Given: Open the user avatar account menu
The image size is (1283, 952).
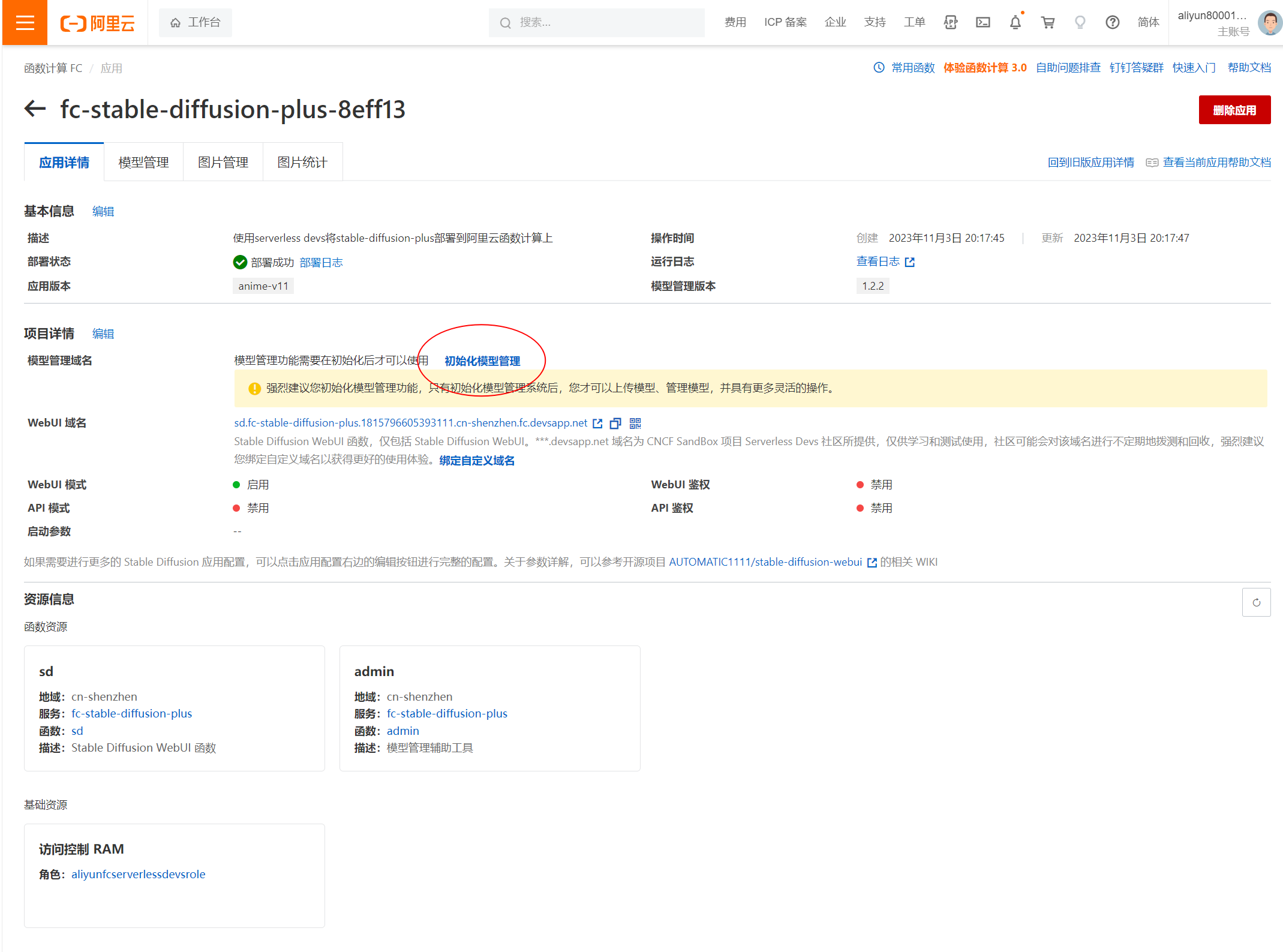Looking at the screenshot, I should point(1269,23).
